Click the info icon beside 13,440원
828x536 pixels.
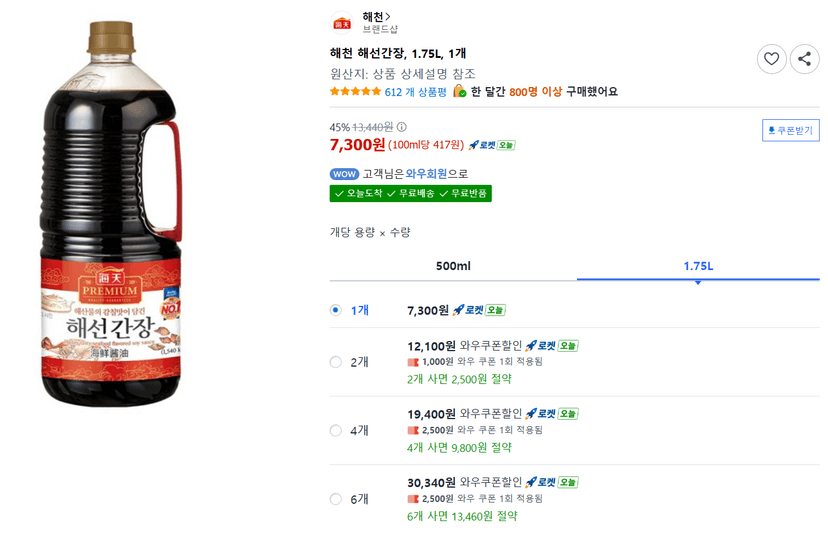point(402,127)
